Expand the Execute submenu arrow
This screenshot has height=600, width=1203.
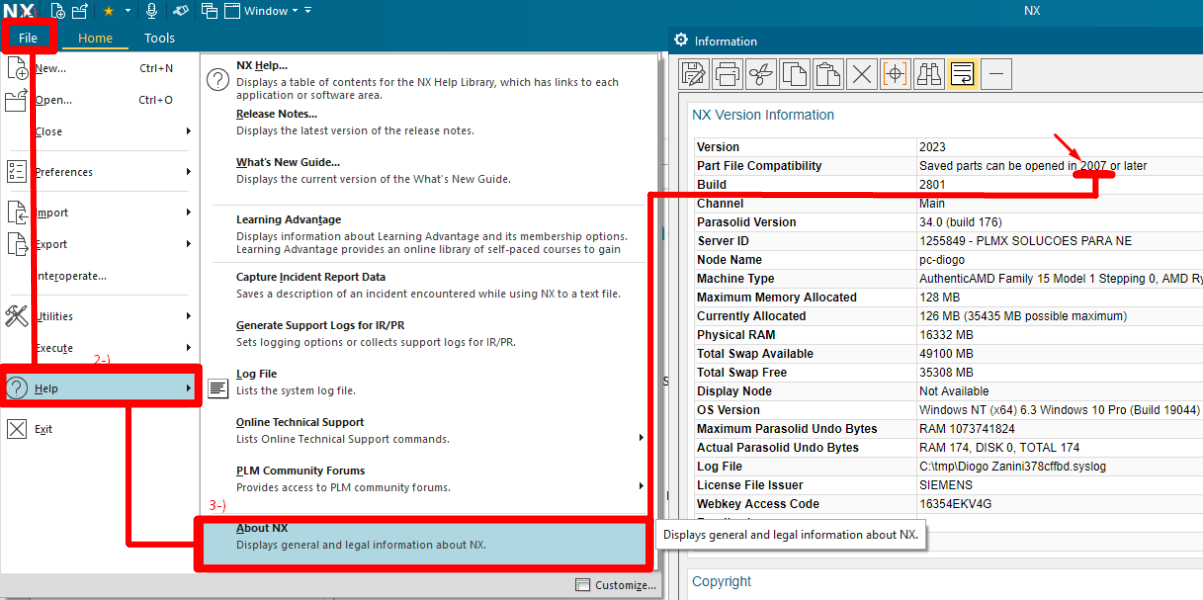(x=188, y=348)
